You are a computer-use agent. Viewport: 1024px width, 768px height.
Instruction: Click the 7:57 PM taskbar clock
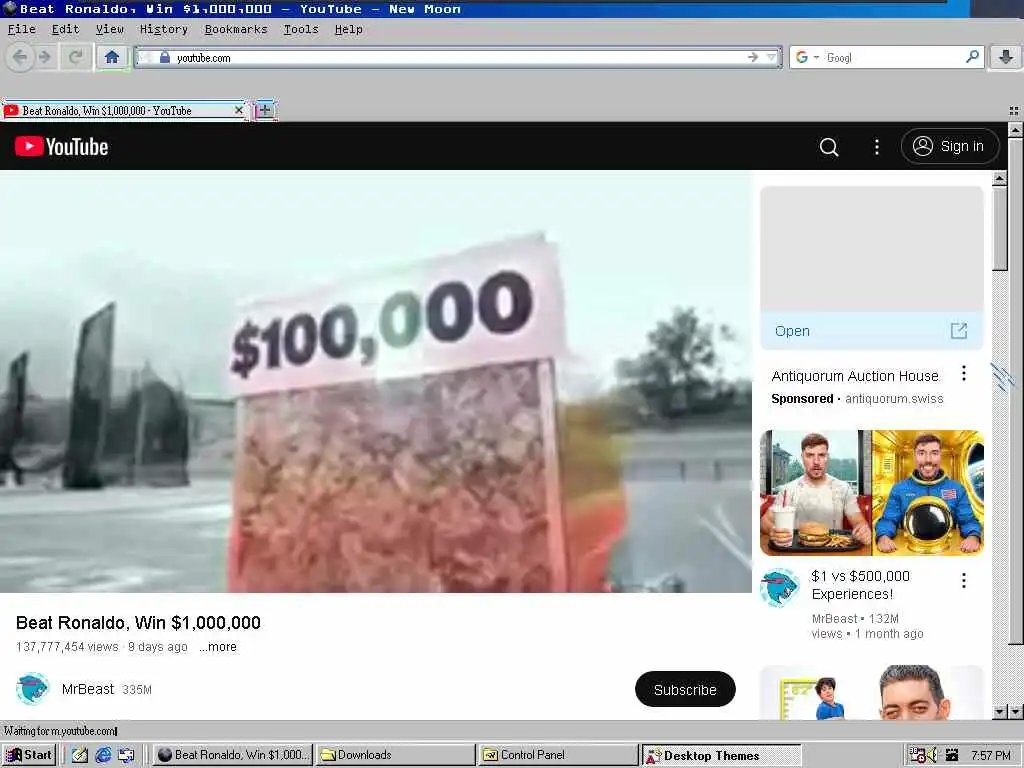[x=991, y=755]
